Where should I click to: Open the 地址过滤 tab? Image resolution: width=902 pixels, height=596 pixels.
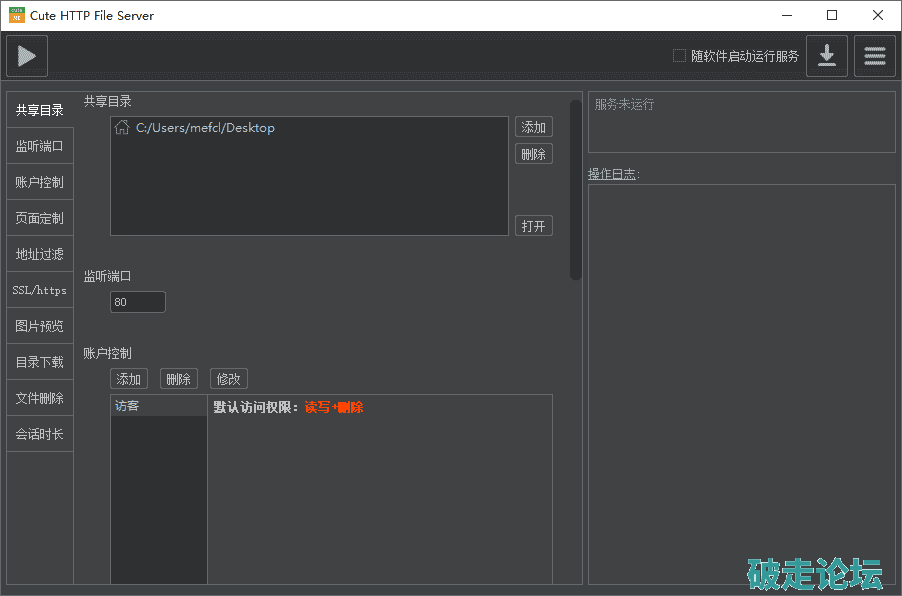pyautogui.click(x=40, y=254)
